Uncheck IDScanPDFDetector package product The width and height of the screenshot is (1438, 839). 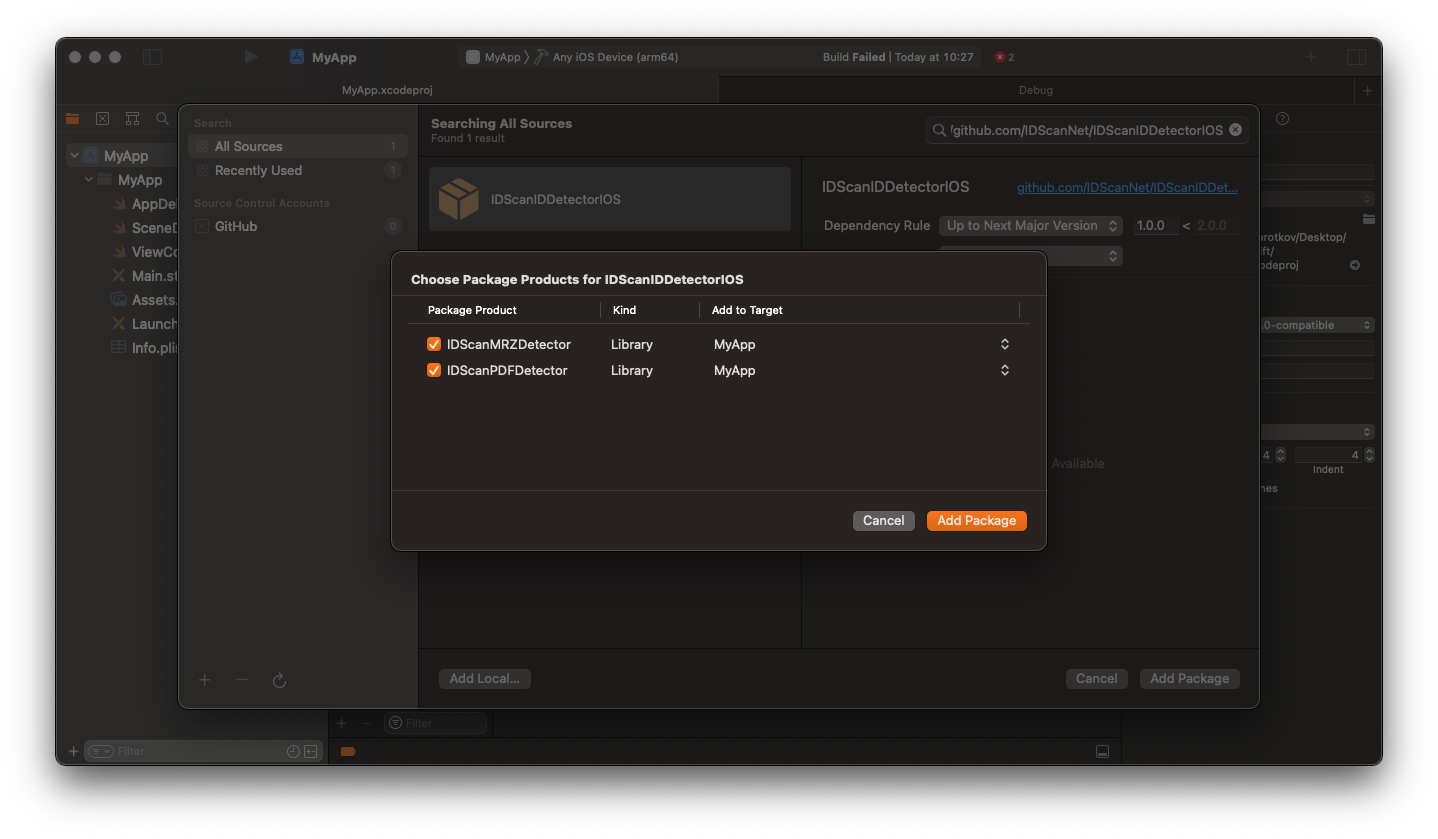[x=434, y=370]
